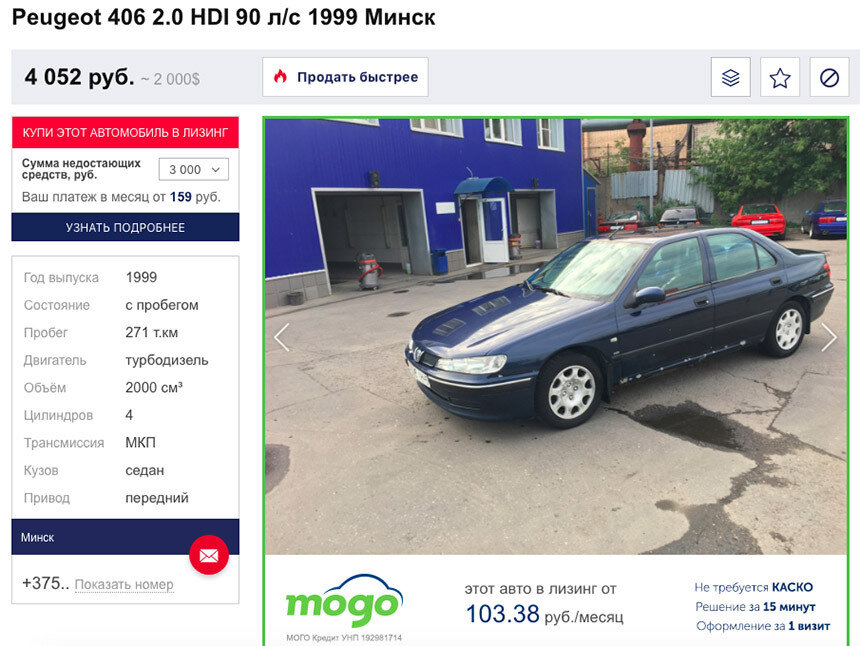Click the Продать быстрее button

(345, 77)
